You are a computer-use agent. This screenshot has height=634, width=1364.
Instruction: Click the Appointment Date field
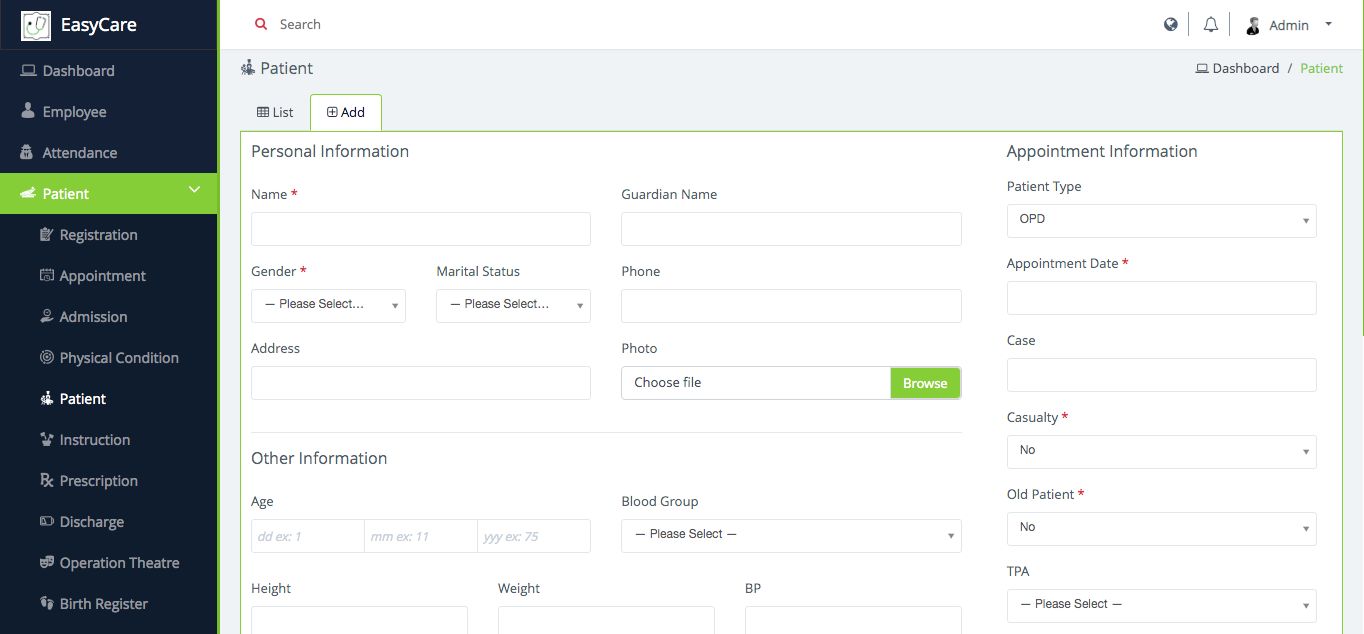coord(1161,298)
